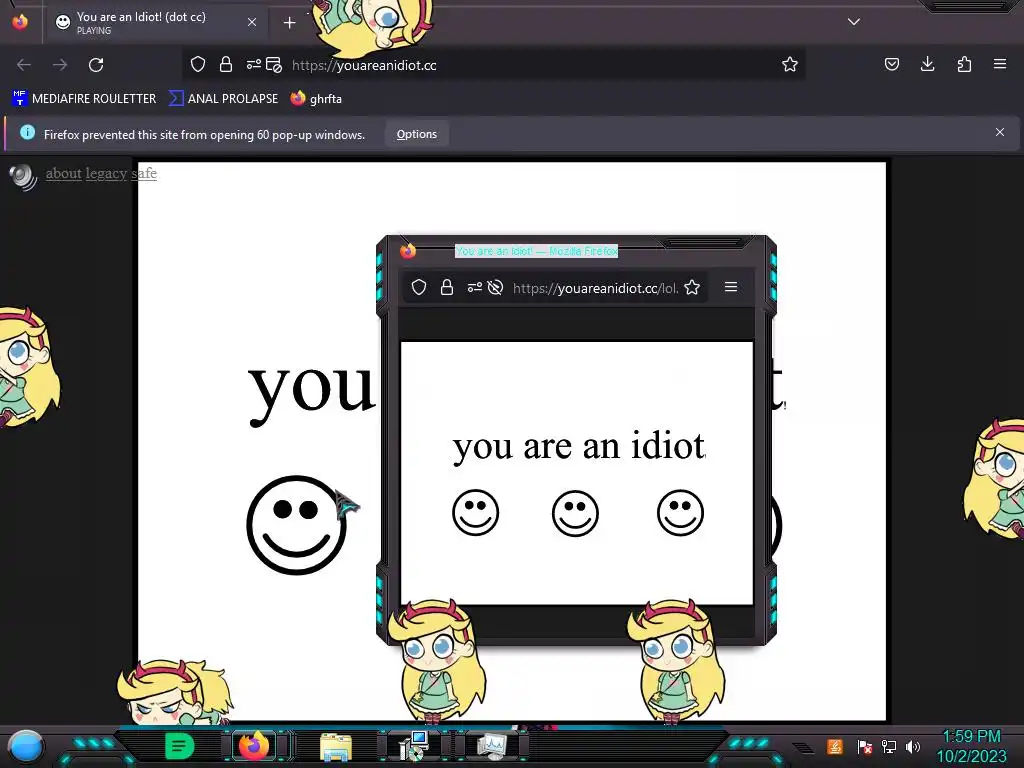
Task: Open Extensions puzzle-piece menu
Action: [x=964, y=64]
